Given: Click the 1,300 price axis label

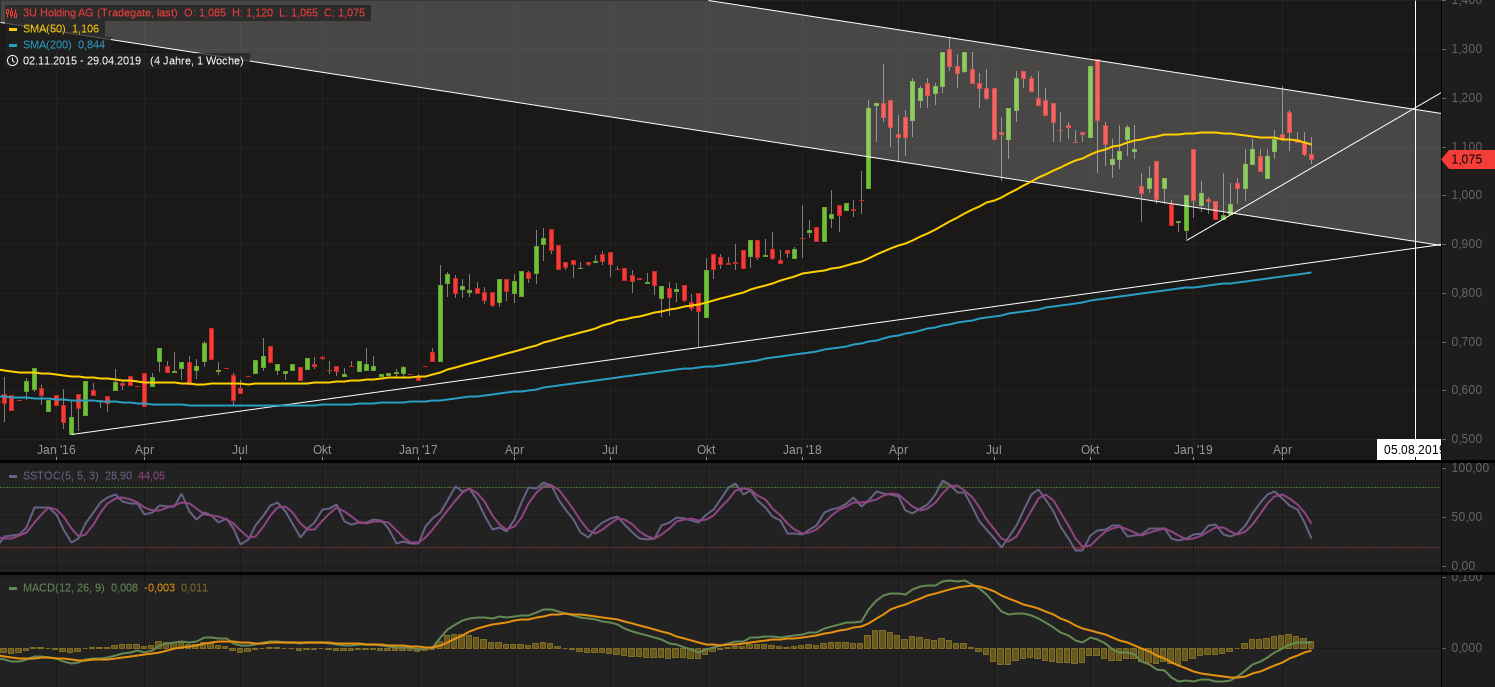Looking at the screenshot, I should coord(1466,49).
